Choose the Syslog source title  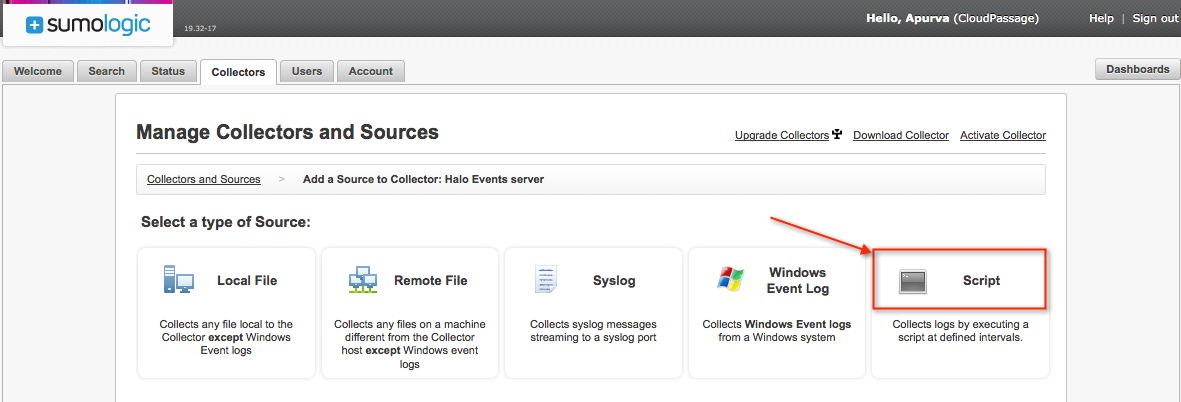click(x=614, y=281)
